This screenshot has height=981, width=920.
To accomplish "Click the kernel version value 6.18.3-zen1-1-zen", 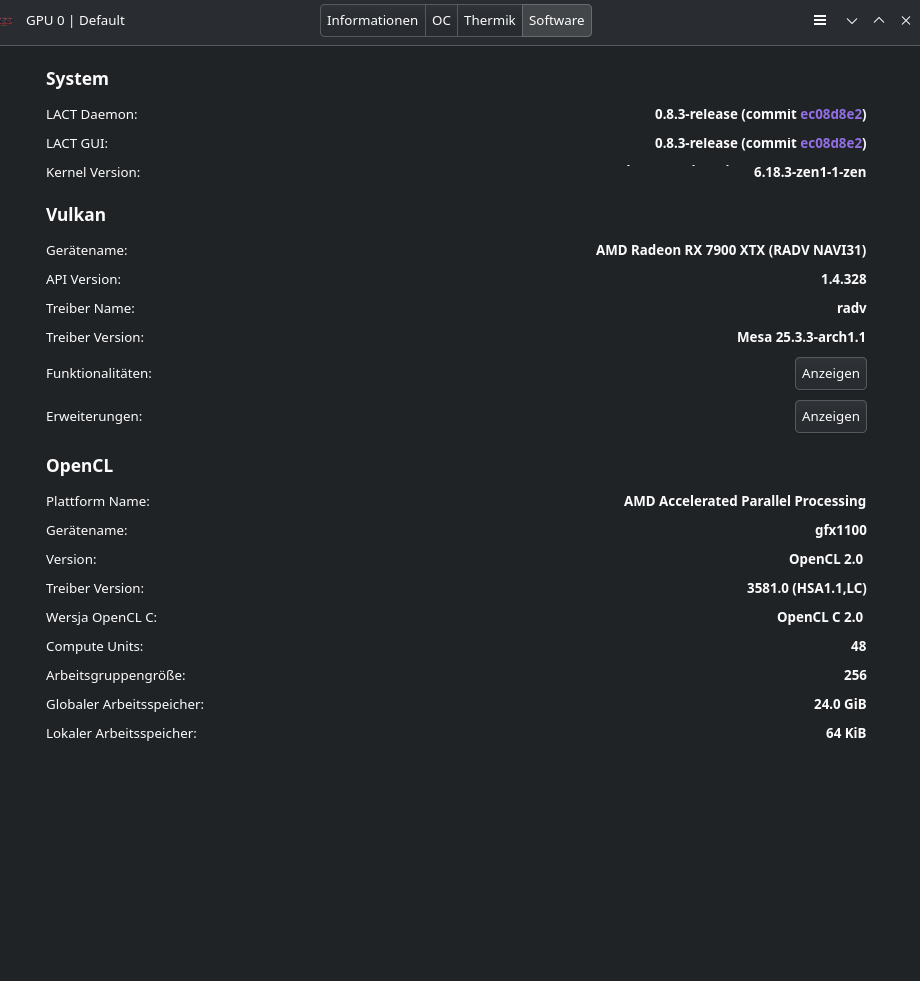I will tap(809, 172).
